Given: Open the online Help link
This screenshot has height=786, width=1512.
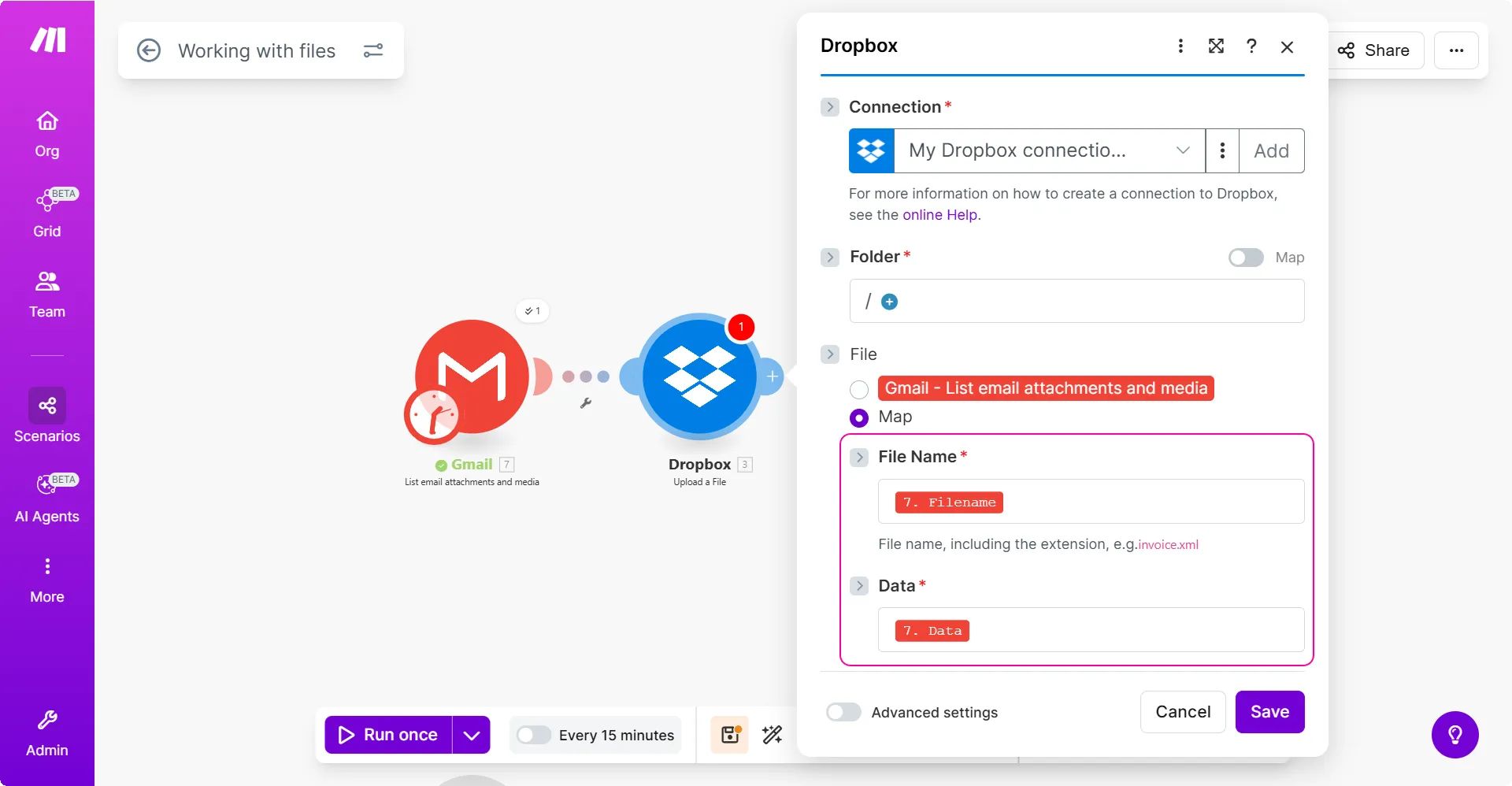Looking at the screenshot, I should tap(940, 215).
